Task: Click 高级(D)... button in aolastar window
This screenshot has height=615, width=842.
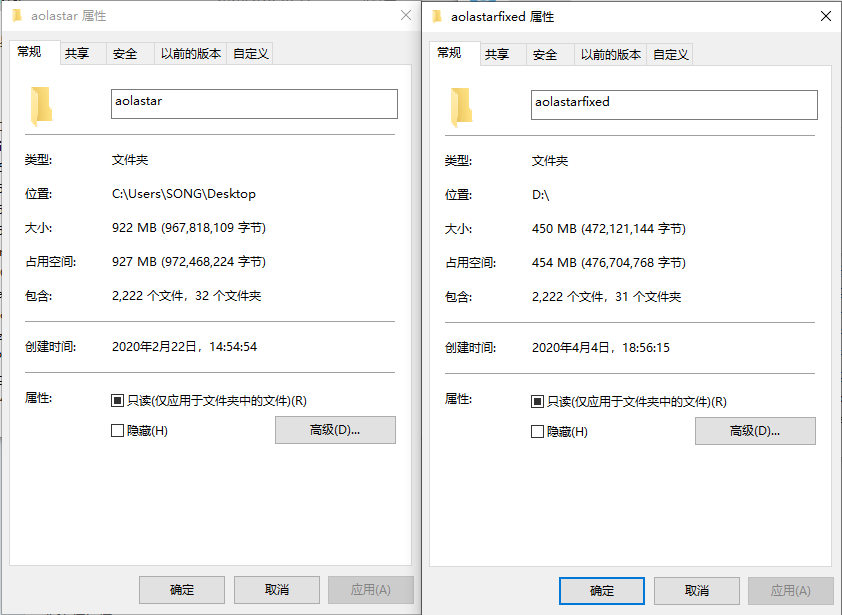Action: [x=335, y=430]
